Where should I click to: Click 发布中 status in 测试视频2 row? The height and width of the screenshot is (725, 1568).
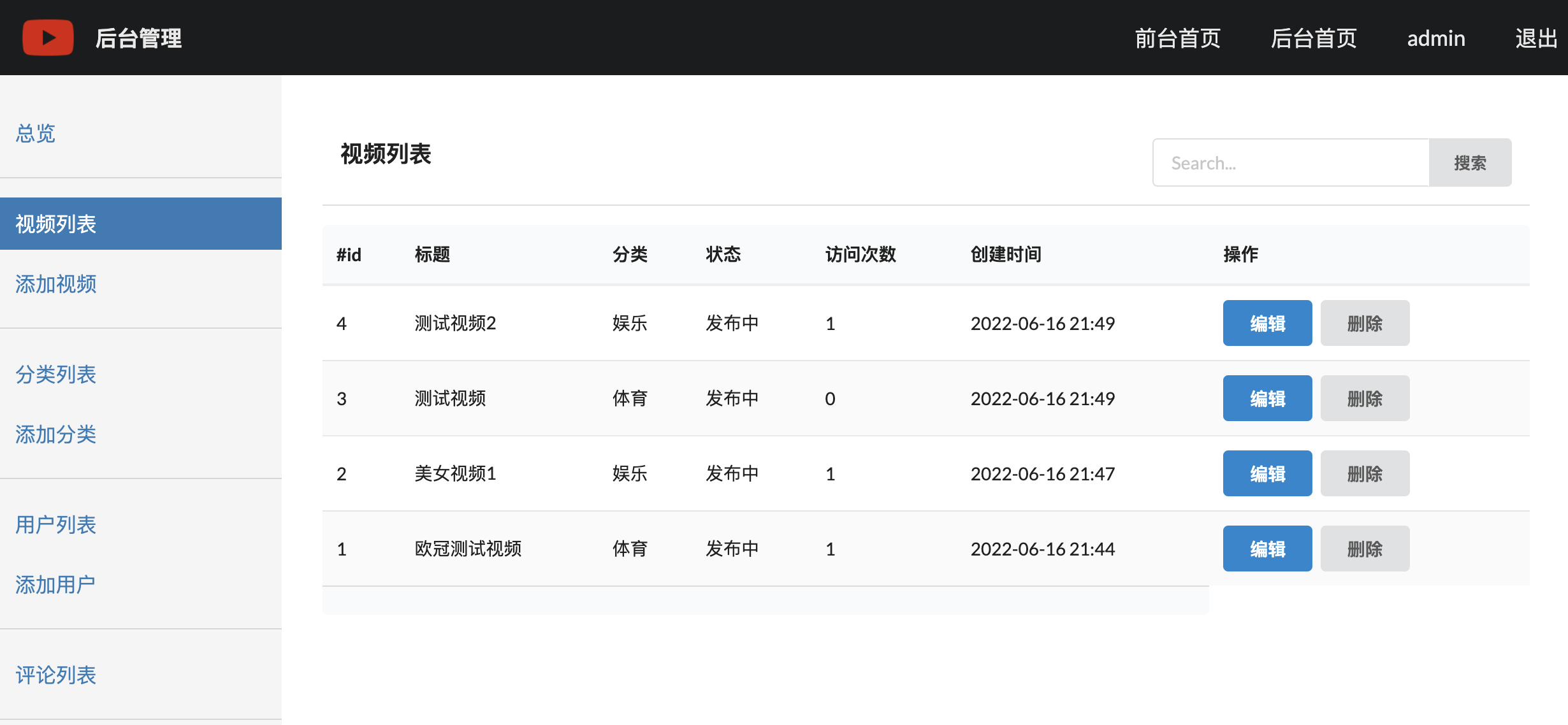[732, 323]
